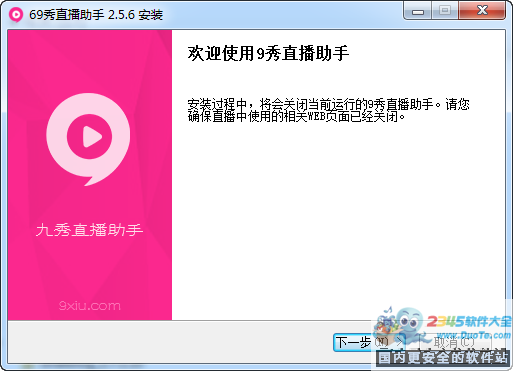Minimize the installer window

point(417,11)
